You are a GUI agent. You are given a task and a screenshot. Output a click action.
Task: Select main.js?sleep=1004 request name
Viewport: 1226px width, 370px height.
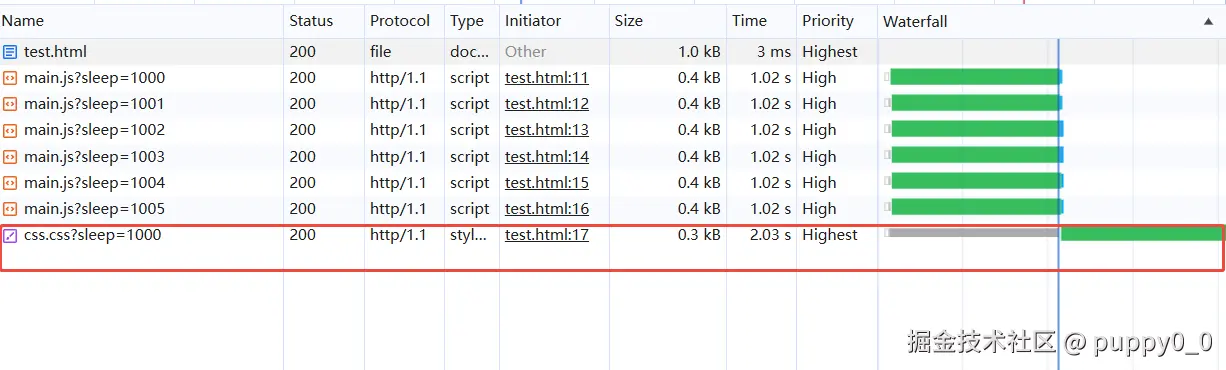[x=95, y=183]
